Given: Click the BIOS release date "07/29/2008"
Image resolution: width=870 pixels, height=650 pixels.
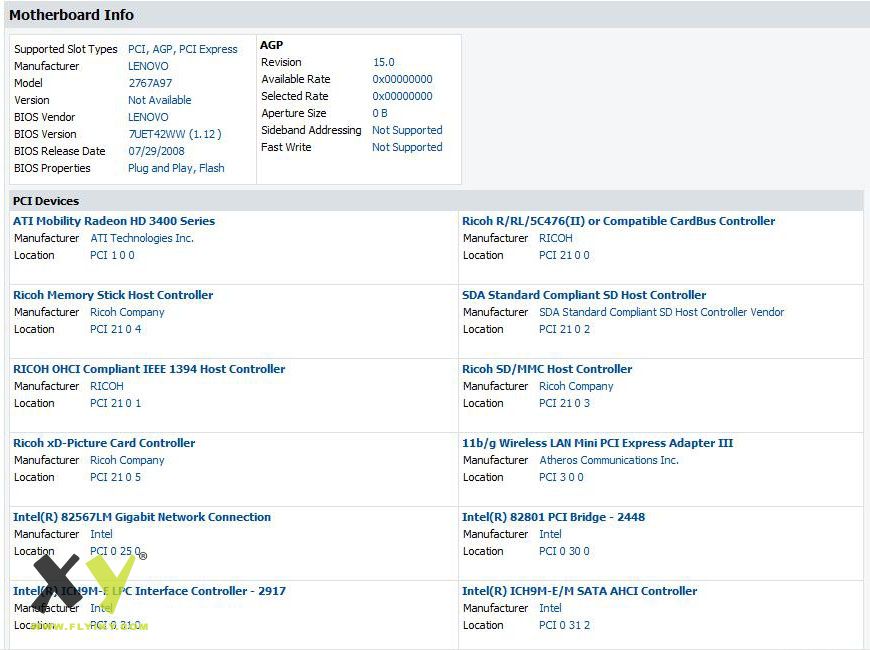Looking at the screenshot, I should [x=156, y=151].
